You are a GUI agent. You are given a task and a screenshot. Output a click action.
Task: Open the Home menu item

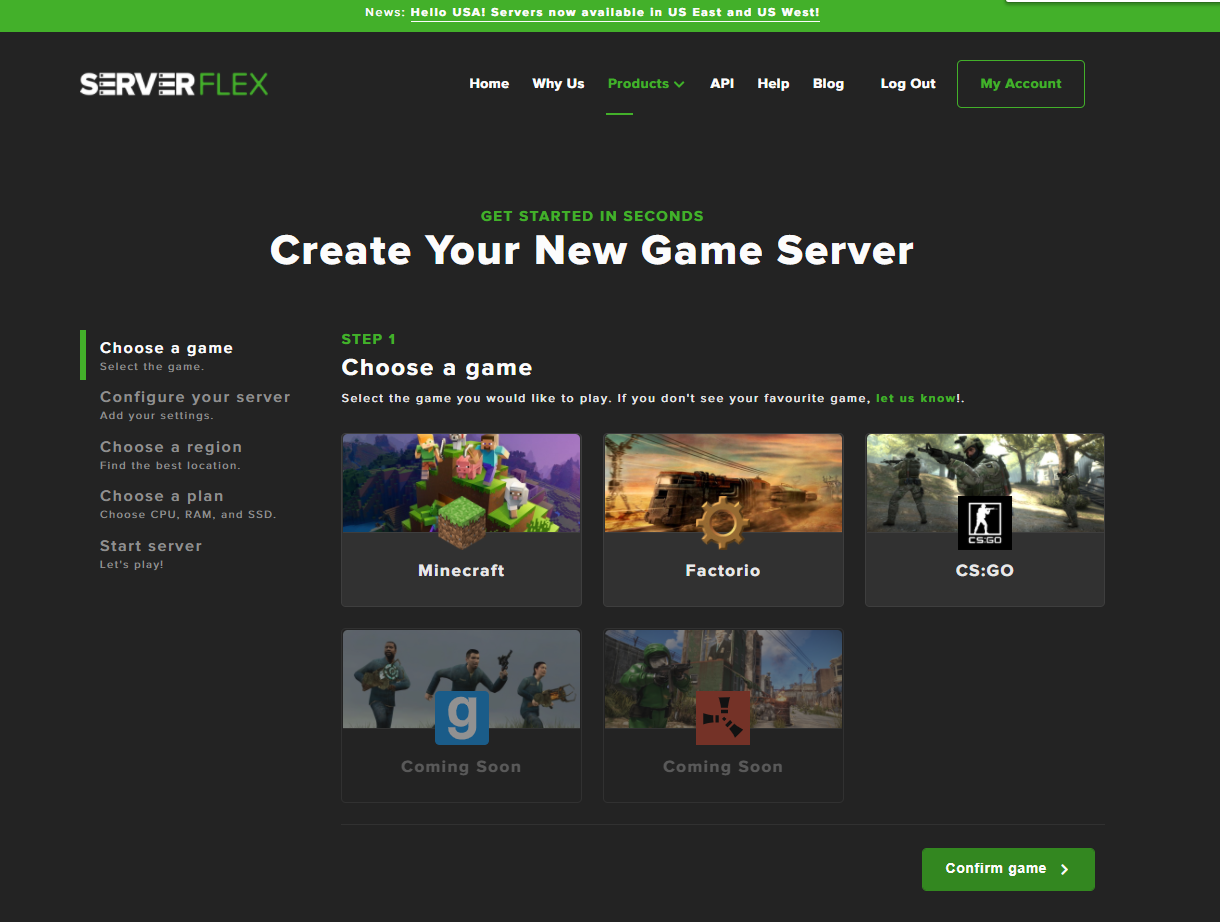tap(489, 84)
